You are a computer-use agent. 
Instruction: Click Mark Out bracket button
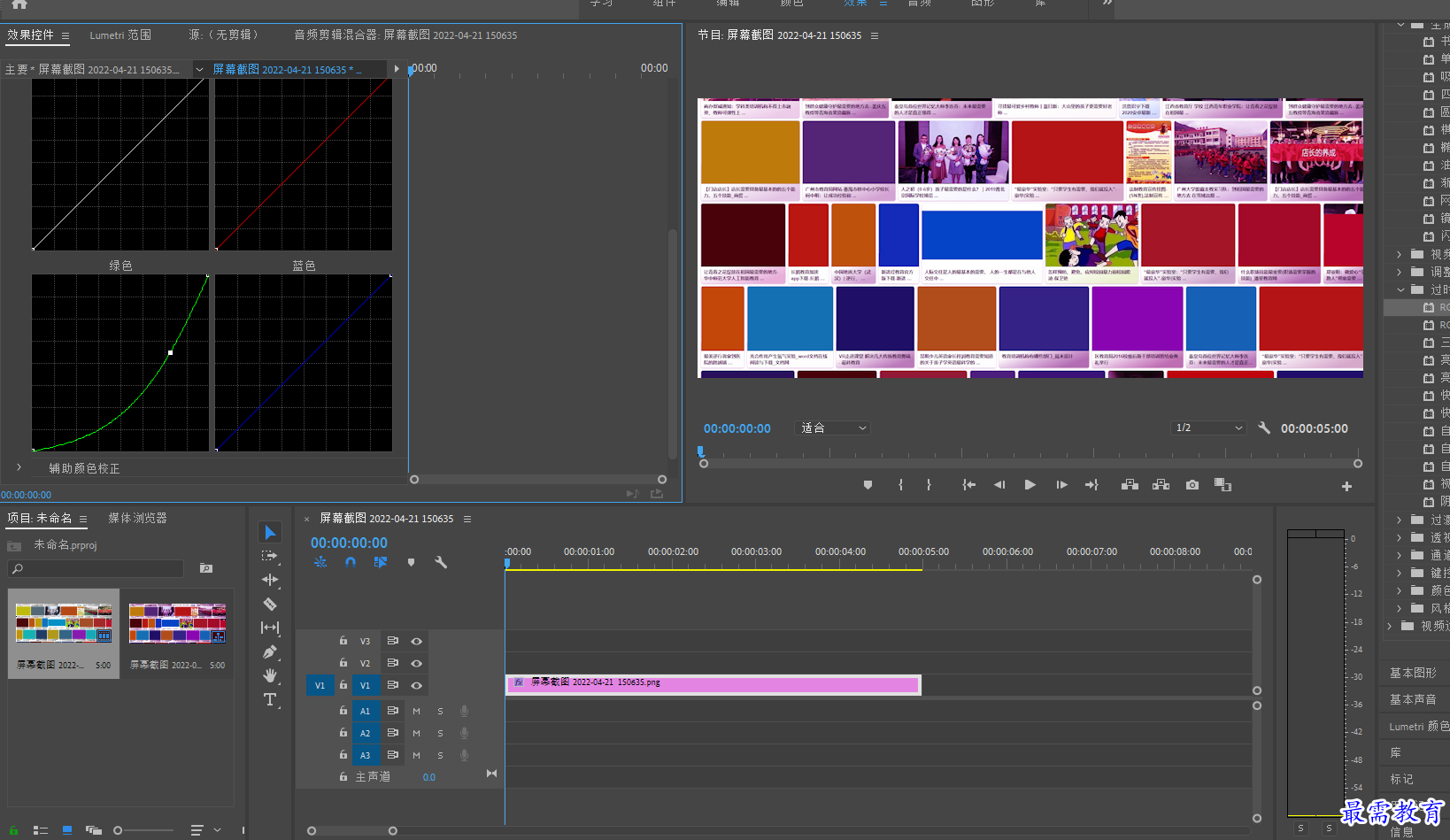point(929,485)
